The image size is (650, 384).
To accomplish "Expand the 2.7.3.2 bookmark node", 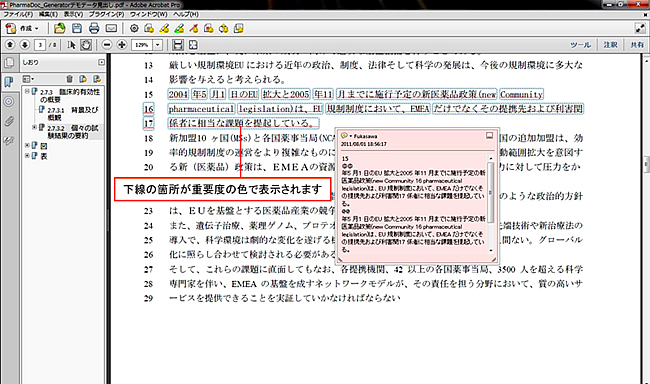I will coord(34,127).
